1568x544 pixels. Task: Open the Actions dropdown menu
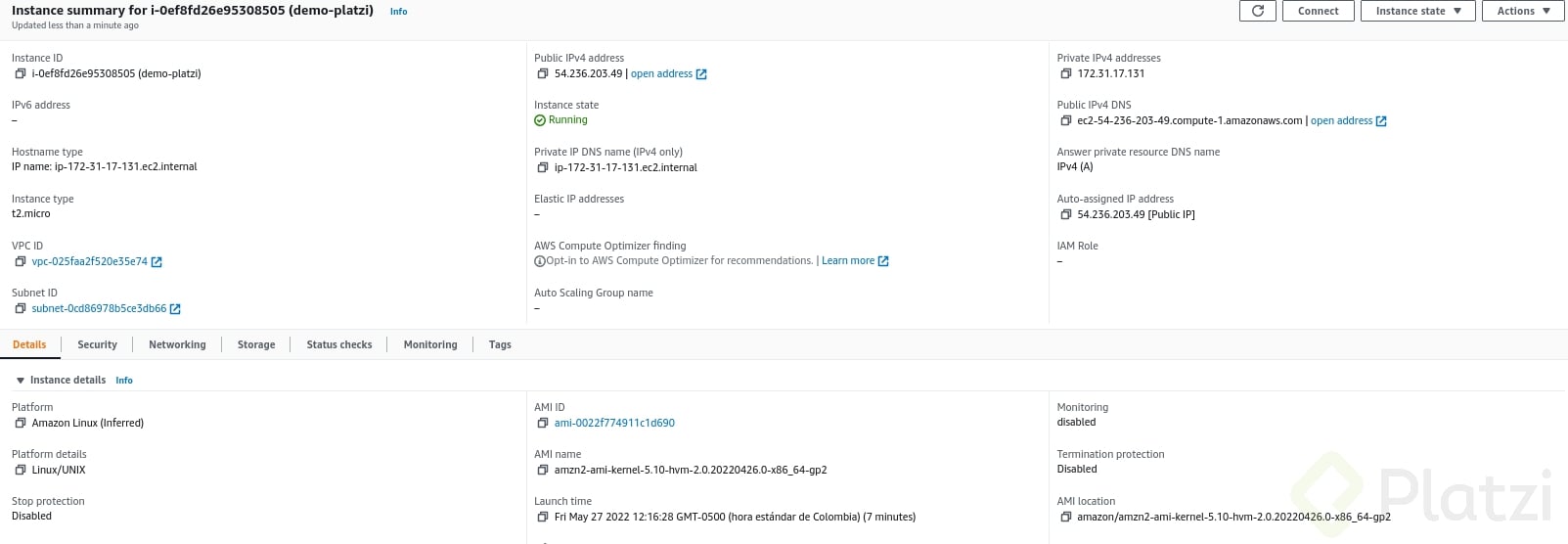(x=1523, y=11)
